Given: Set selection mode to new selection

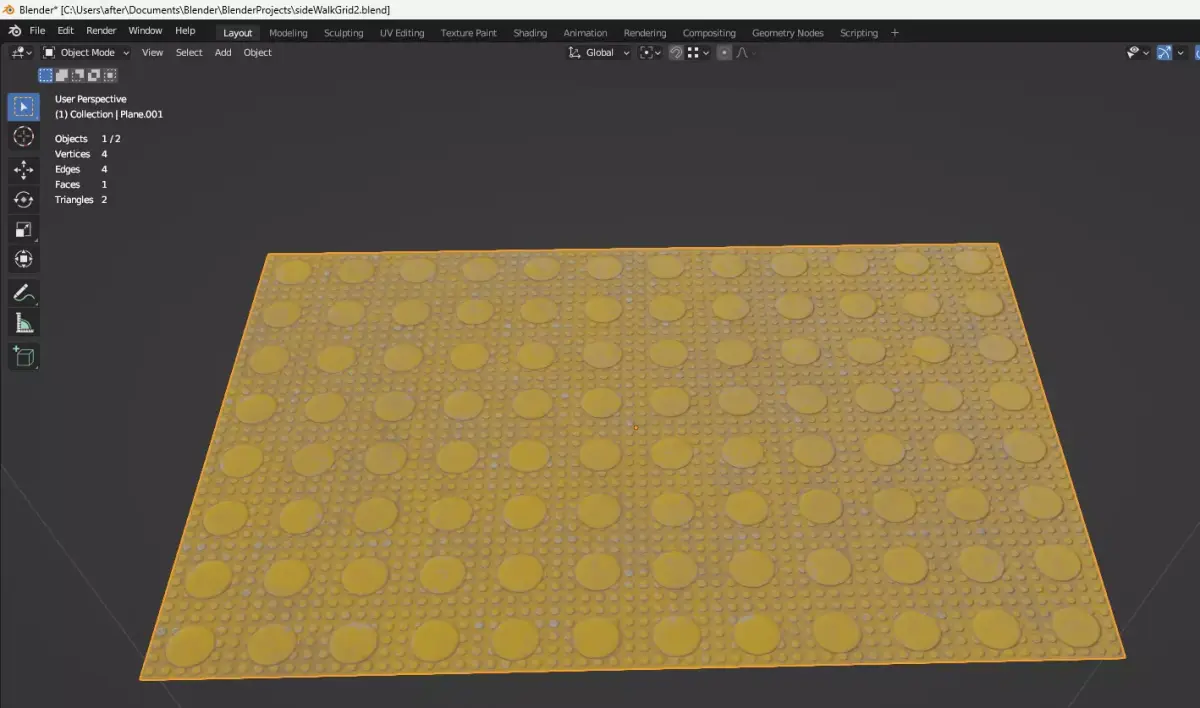Looking at the screenshot, I should click(46, 75).
